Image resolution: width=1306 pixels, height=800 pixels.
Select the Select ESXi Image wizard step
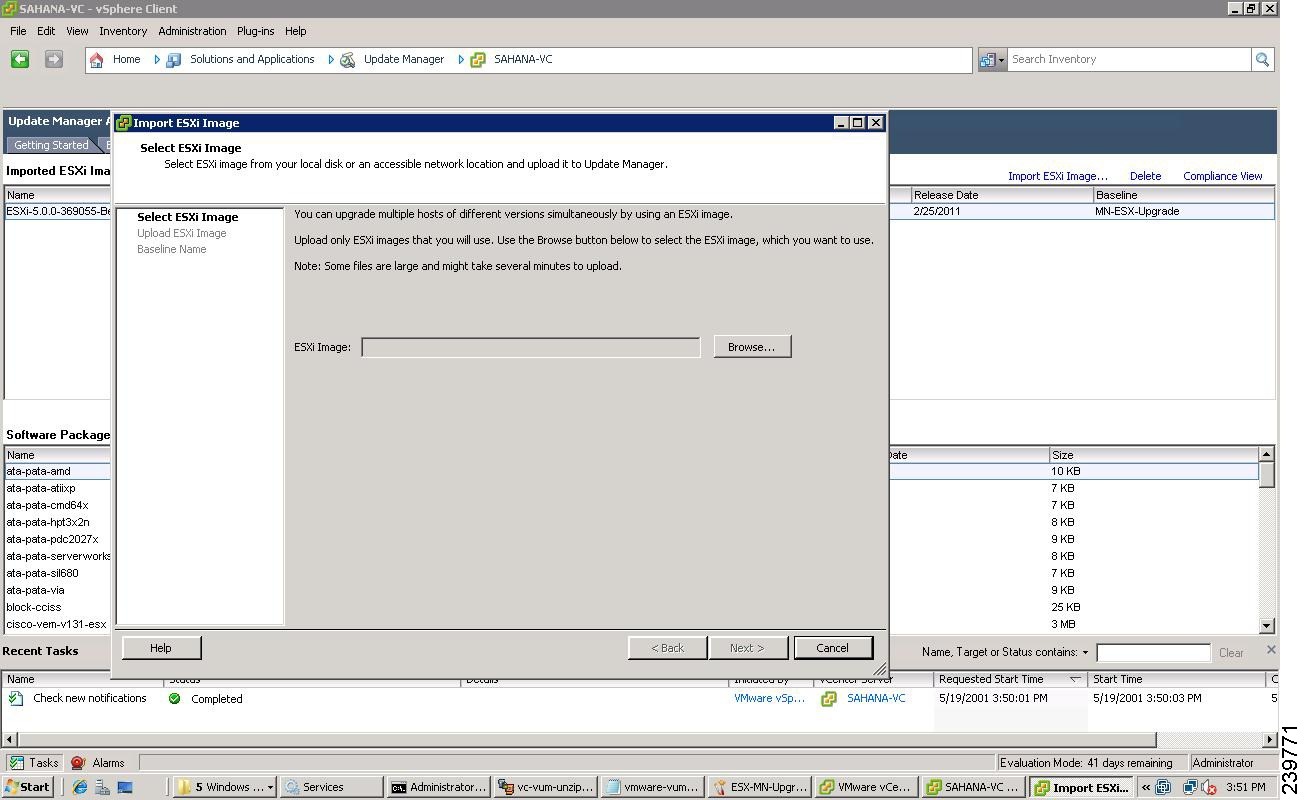point(187,217)
